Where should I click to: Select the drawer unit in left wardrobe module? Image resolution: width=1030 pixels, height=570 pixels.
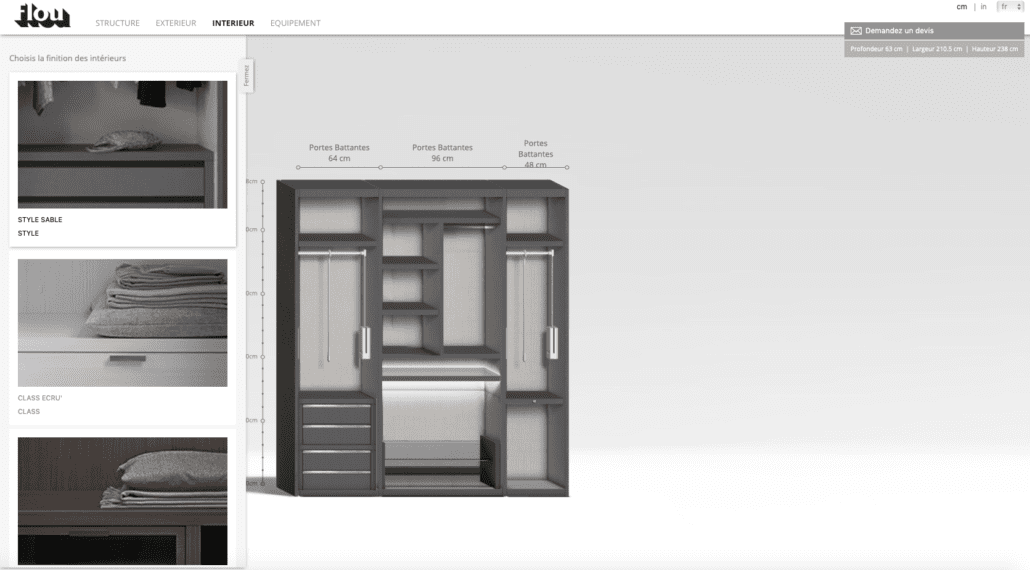click(336, 445)
